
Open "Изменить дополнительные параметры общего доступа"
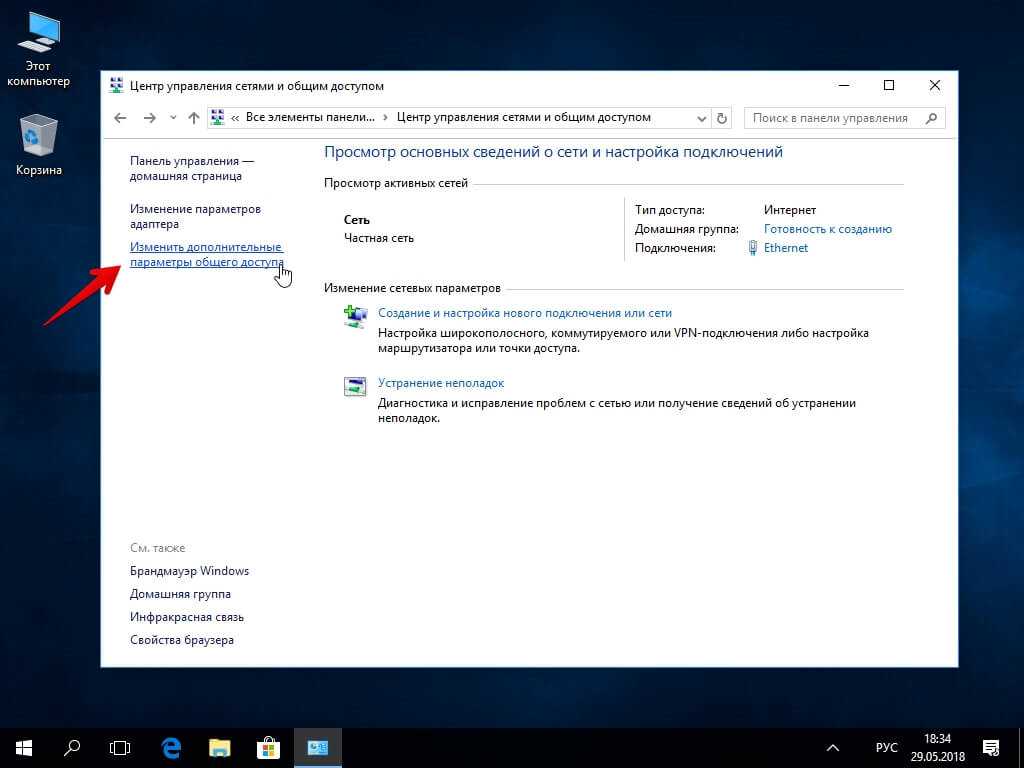point(206,255)
